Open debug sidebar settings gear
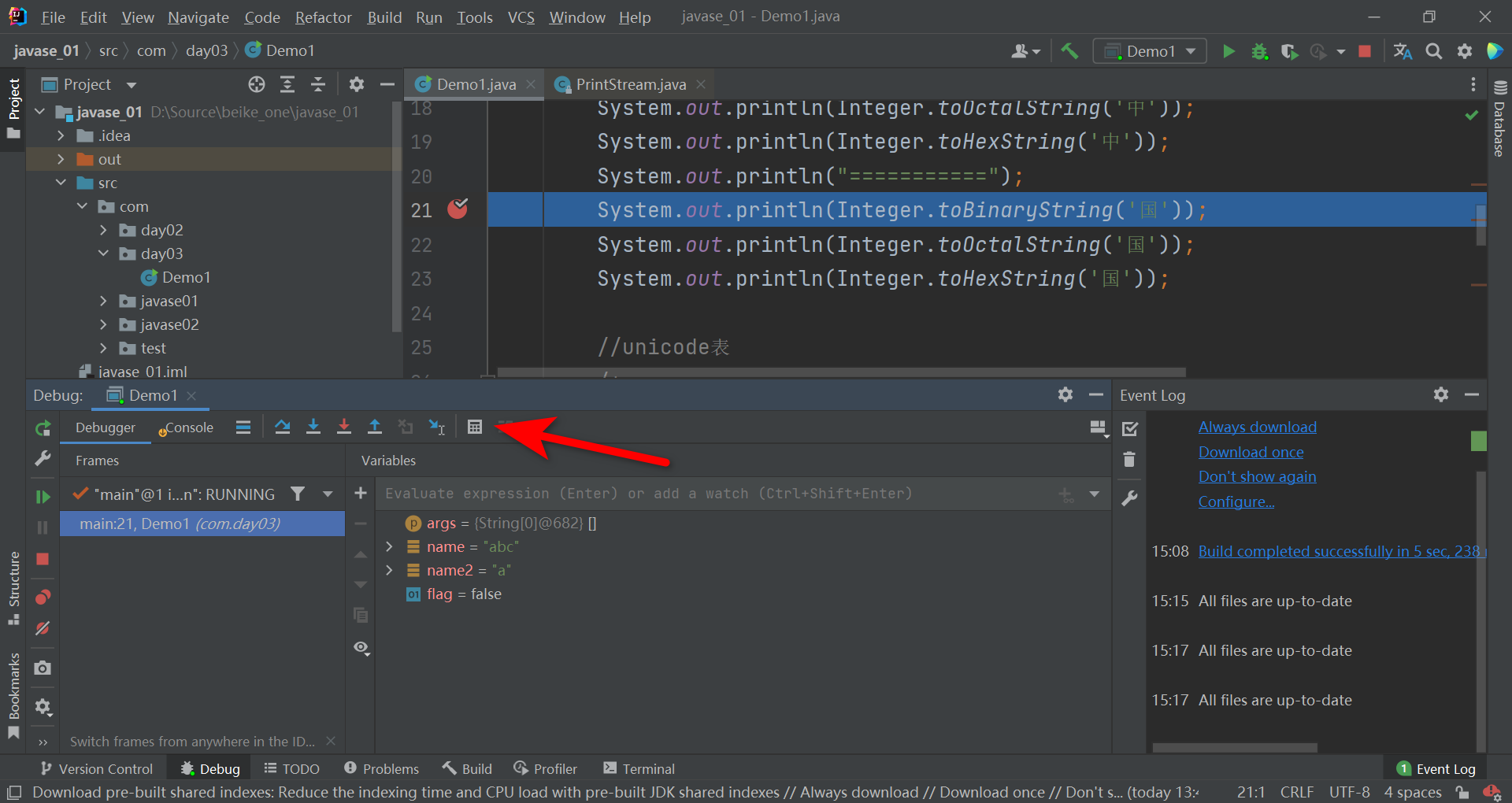 coord(43,707)
